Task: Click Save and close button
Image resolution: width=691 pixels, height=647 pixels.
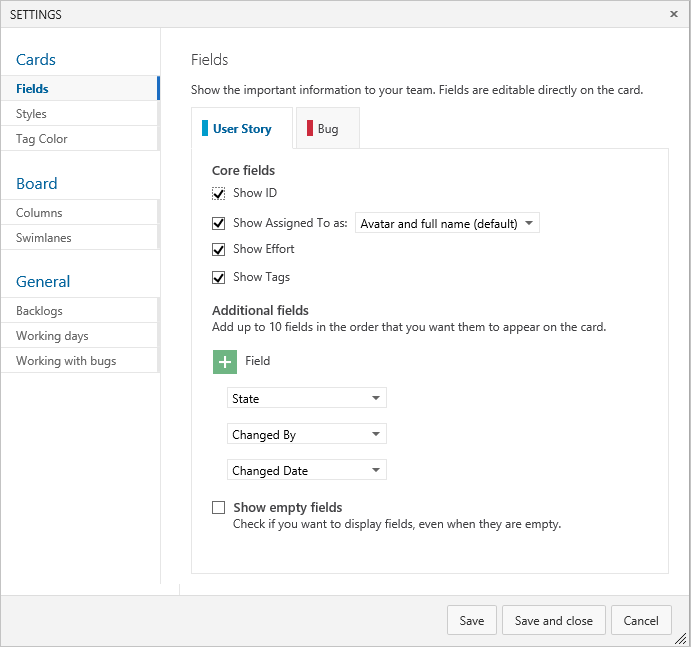Action: [x=554, y=621]
